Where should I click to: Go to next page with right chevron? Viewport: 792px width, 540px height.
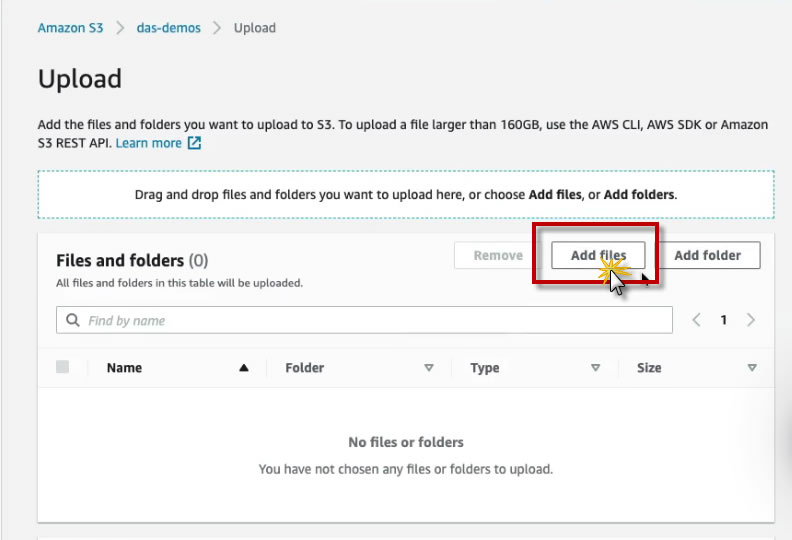[x=750, y=320]
